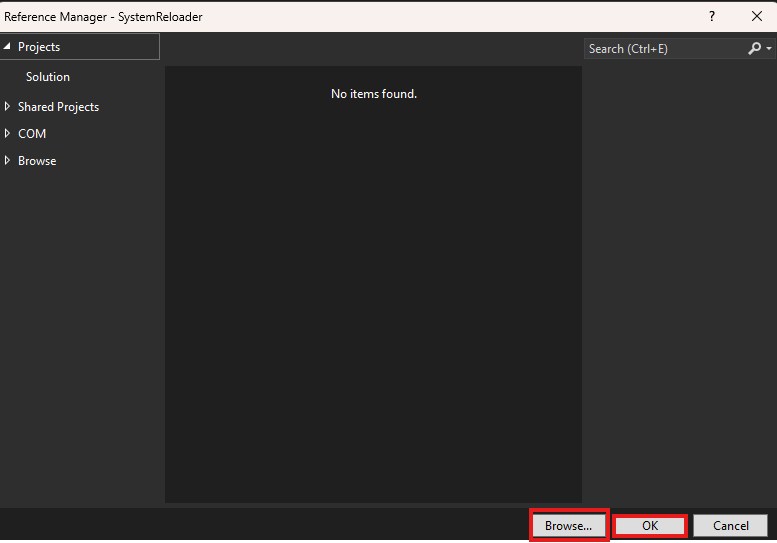Select the Solution sub-item under Projects
This screenshot has height=543, width=777.
click(x=48, y=77)
